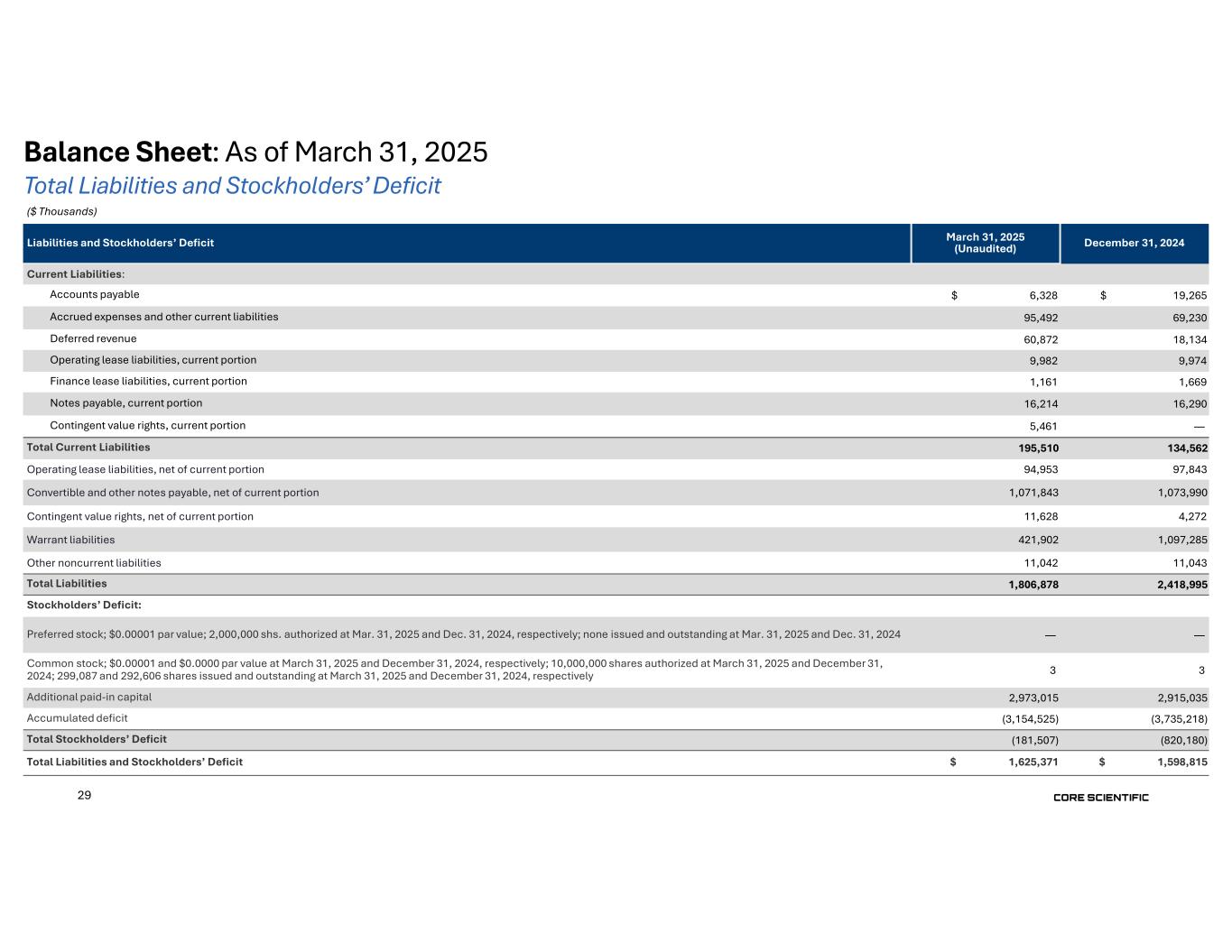Click the 1,806,878 total liabilities value
This screenshot has width=1232, height=952.
pos(1033,585)
